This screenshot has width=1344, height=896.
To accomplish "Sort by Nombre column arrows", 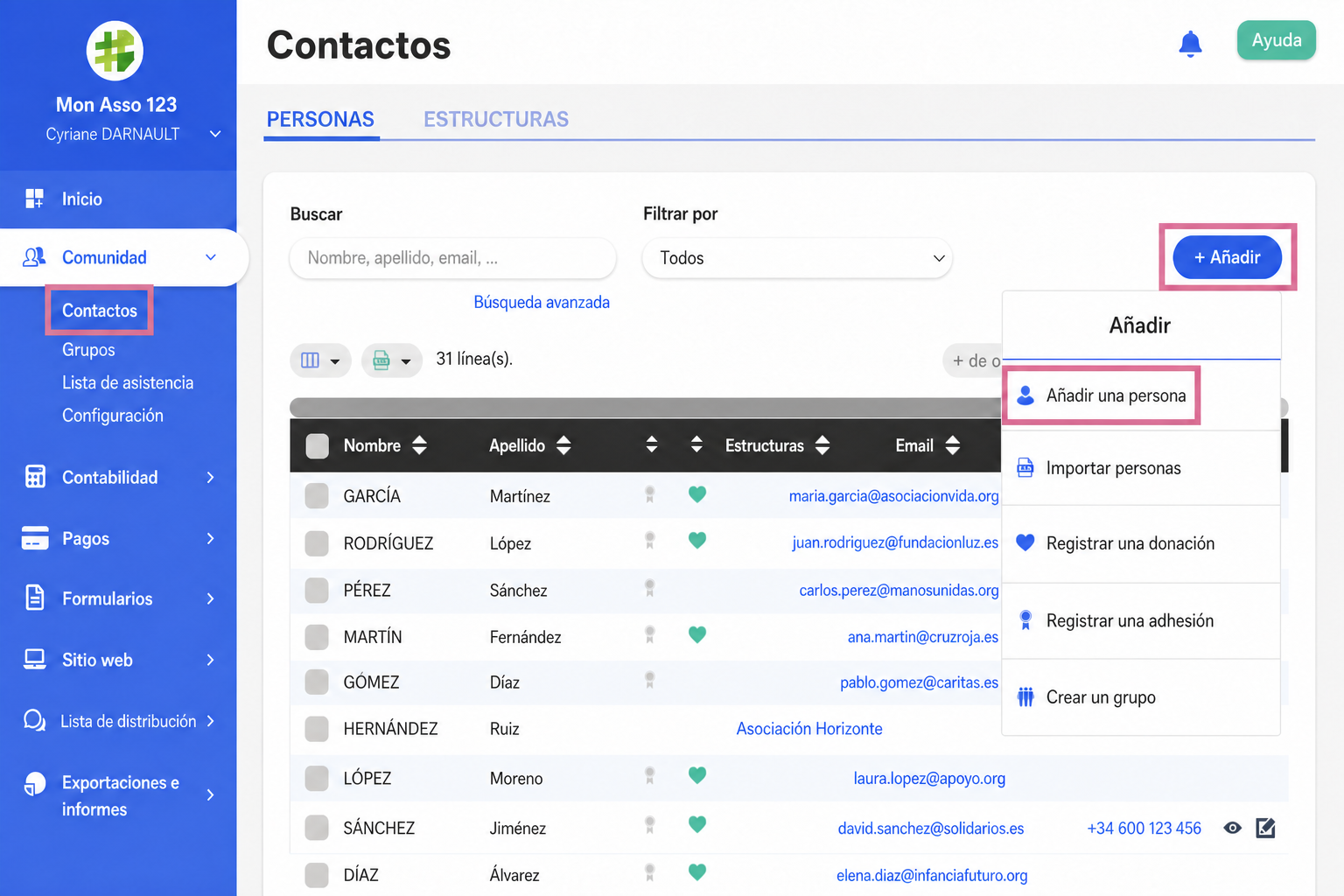I will (419, 445).
